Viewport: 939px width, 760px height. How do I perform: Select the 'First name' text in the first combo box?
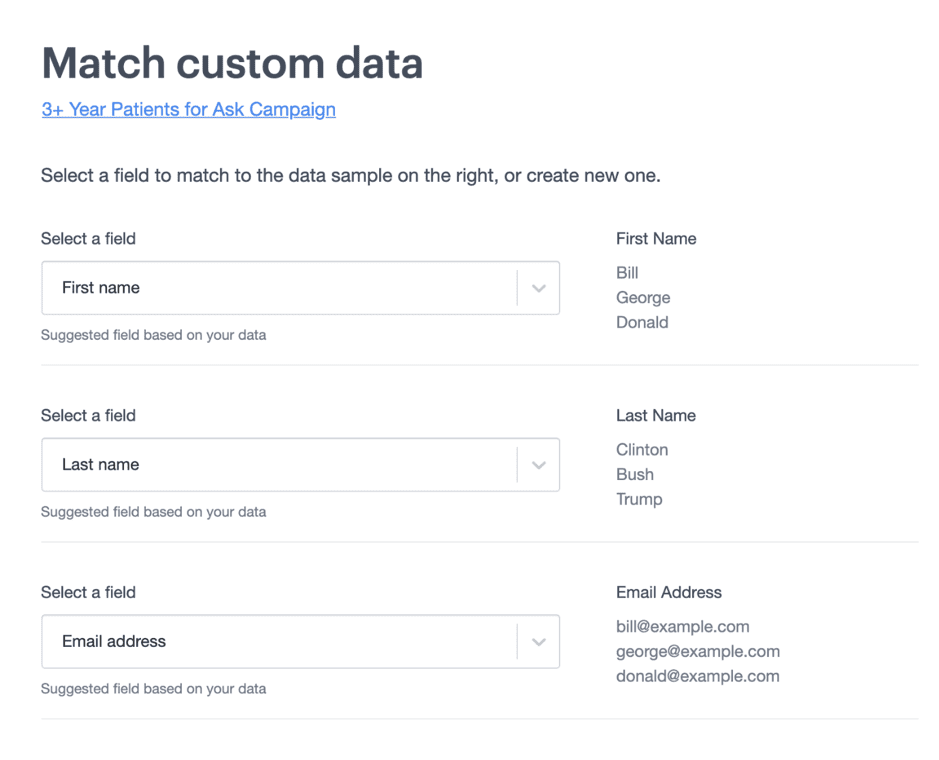pos(101,288)
